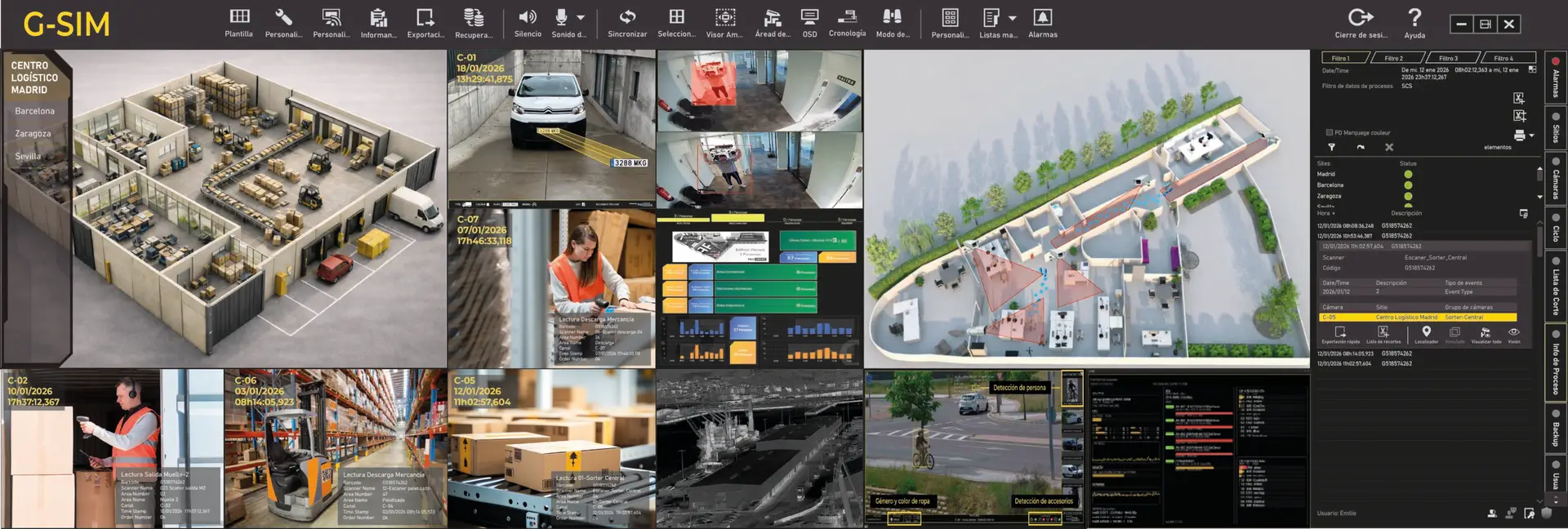Select the highlighted C-05 camera row
Viewport: 1568px width, 529px height.
point(1419,318)
